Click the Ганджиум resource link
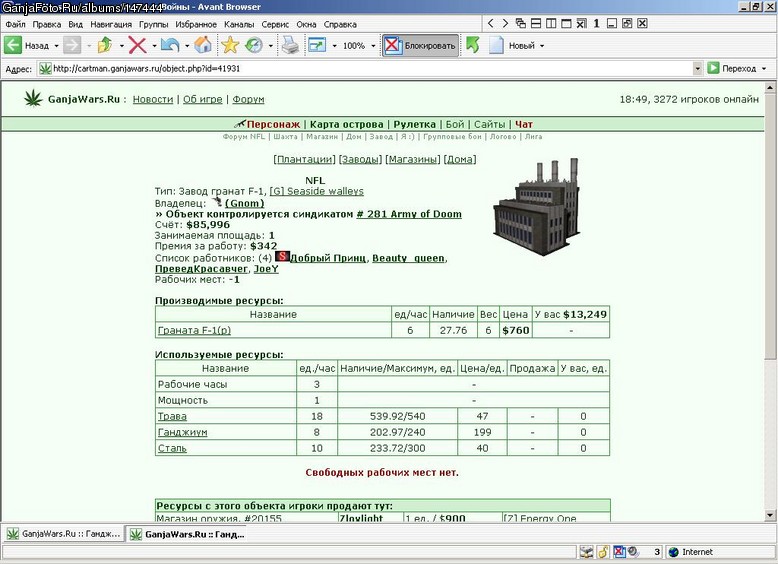 point(183,432)
